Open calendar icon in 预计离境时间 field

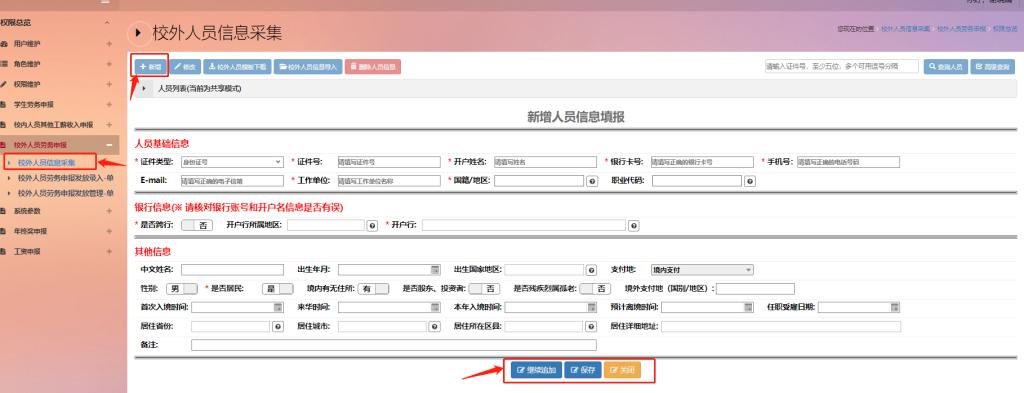tap(748, 307)
